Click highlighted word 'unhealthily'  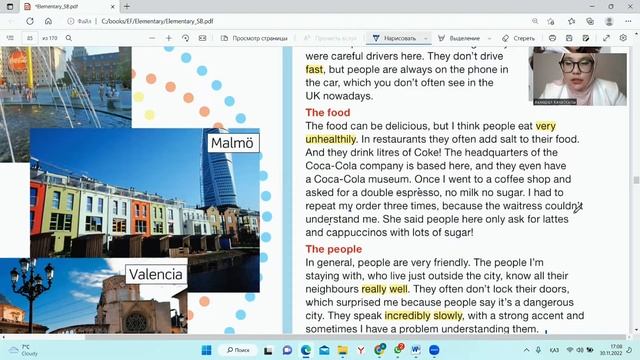click(331, 139)
